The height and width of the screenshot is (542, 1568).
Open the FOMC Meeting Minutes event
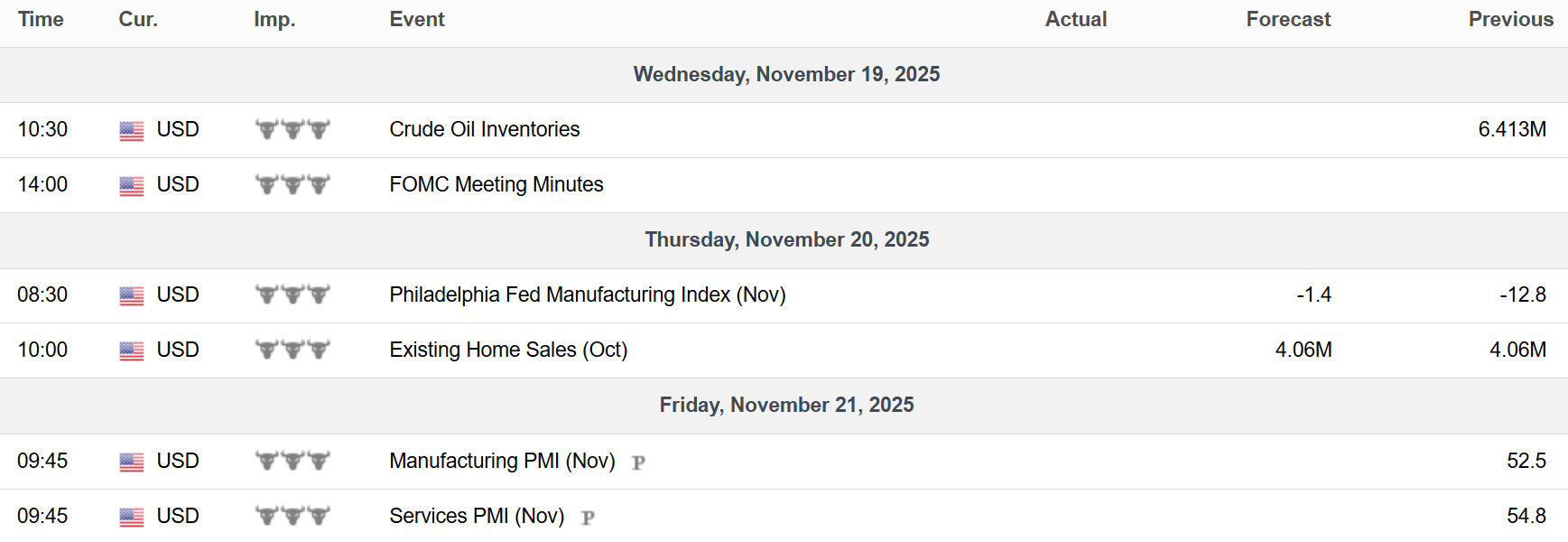pyautogui.click(x=496, y=184)
